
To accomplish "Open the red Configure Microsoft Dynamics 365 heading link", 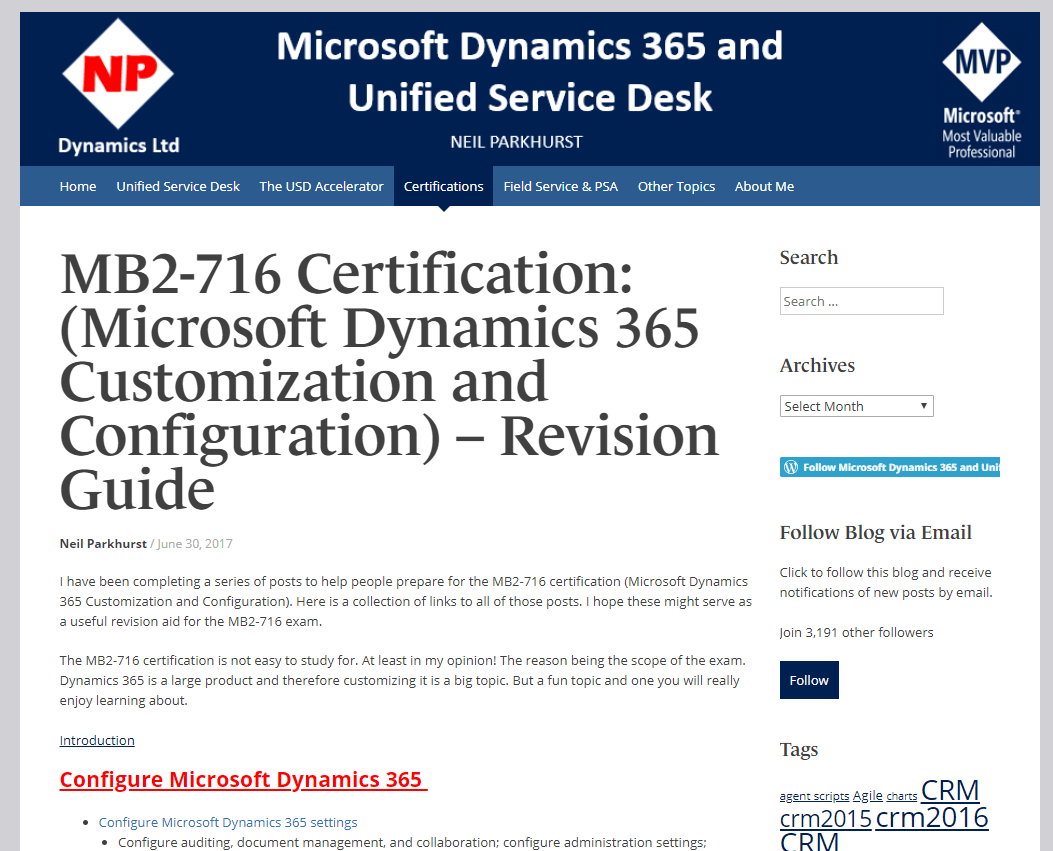I will pyautogui.click(x=243, y=780).
